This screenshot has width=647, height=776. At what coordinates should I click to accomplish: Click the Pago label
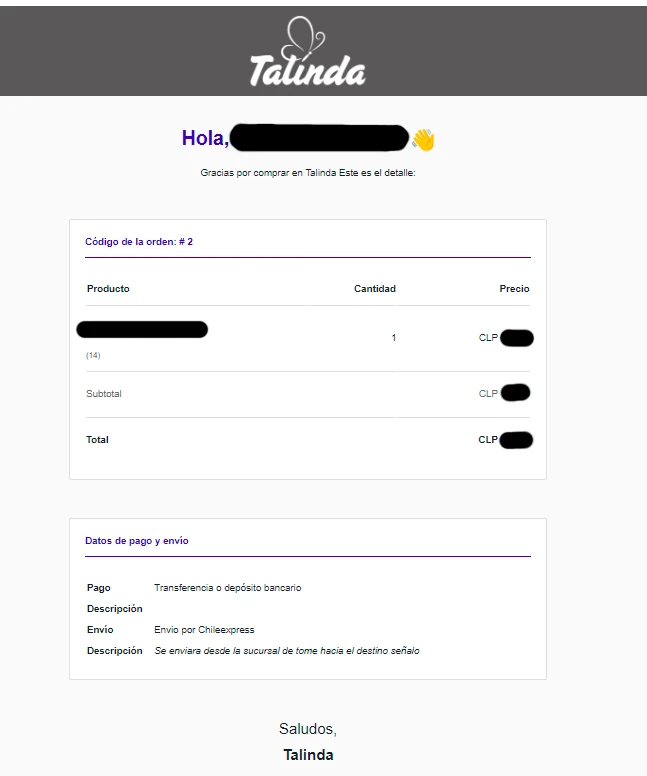pos(99,587)
